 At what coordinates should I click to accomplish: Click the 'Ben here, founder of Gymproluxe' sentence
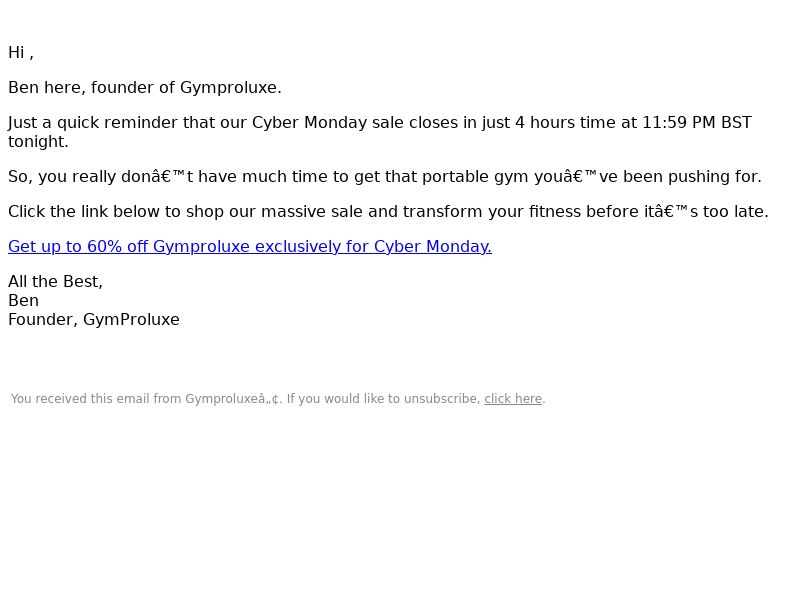click(x=145, y=88)
